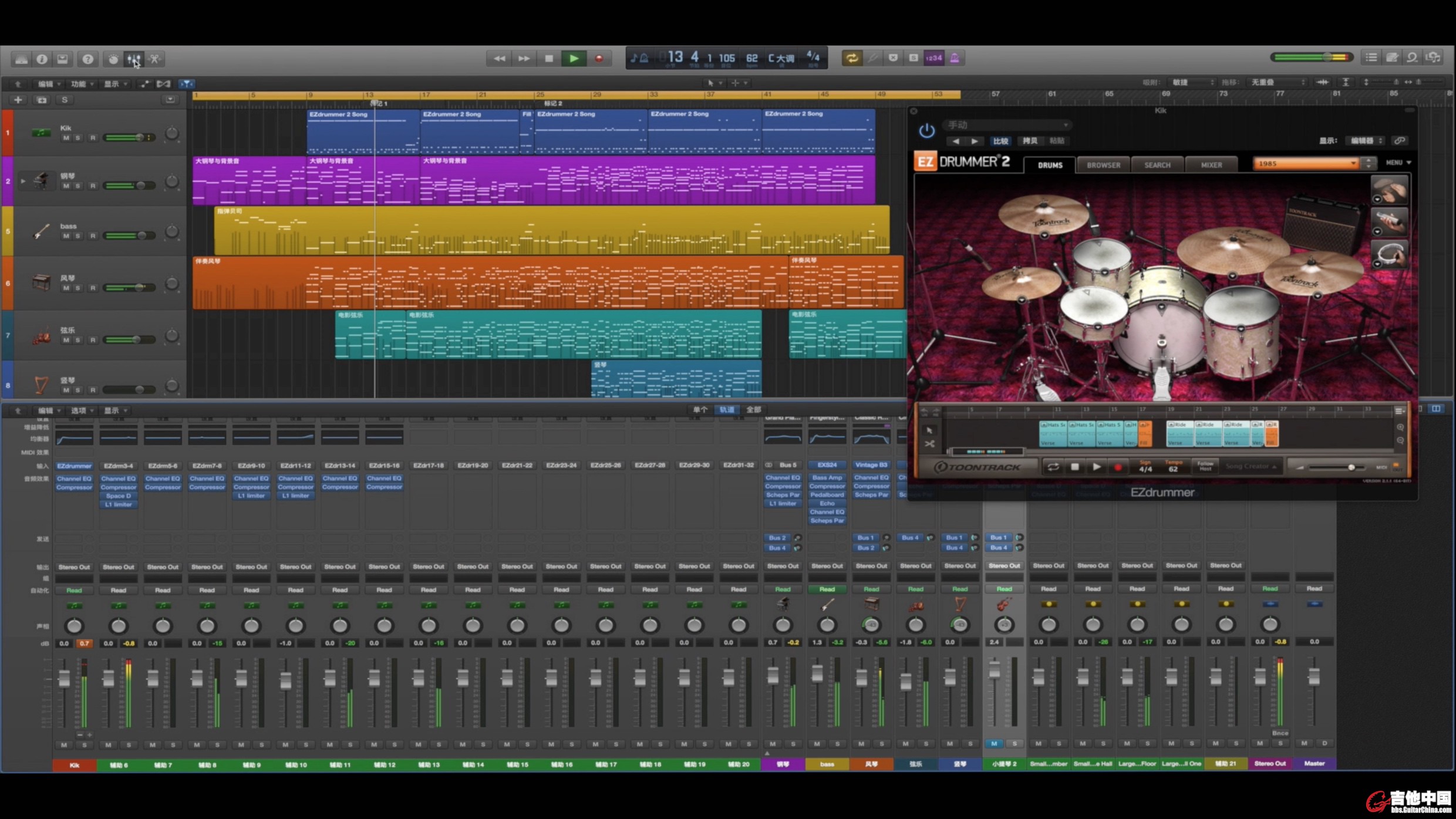Image resolution: width=1456 pixels, height=819 pixels.
Task: Record-enable the bass track
Action: (92, 236)
